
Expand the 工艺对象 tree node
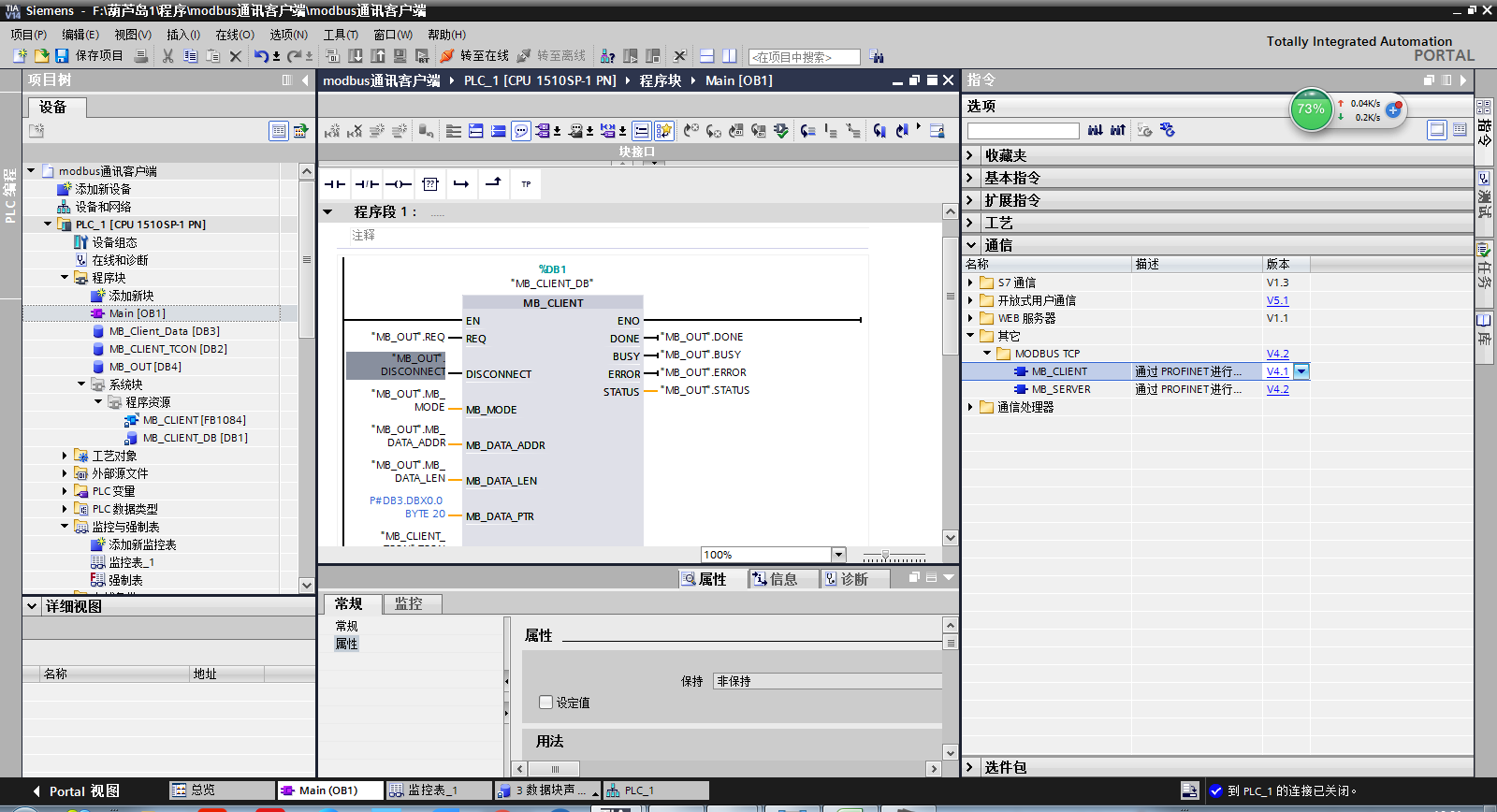pos(65,456)
